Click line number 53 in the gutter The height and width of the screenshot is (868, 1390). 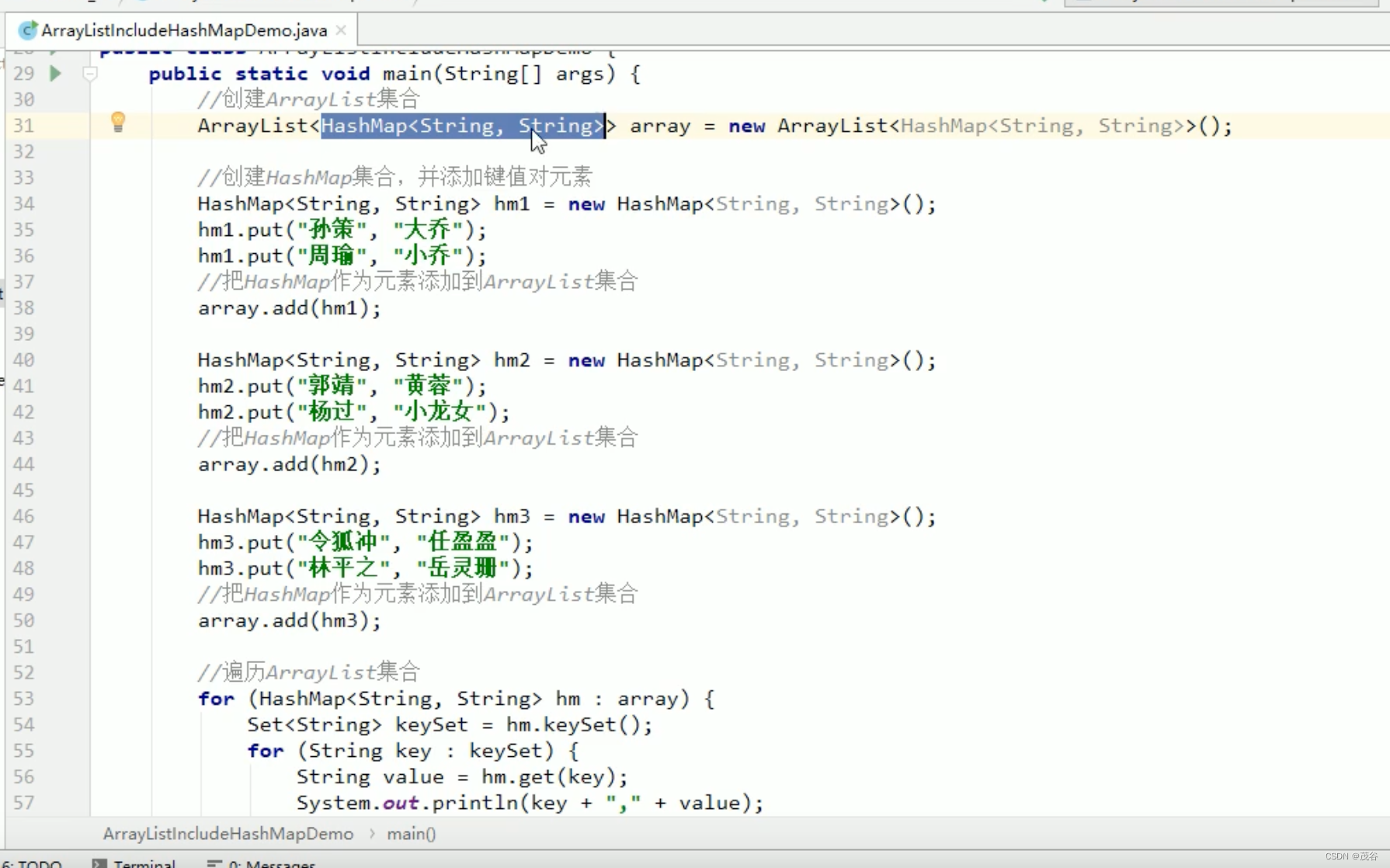[23, 699]
